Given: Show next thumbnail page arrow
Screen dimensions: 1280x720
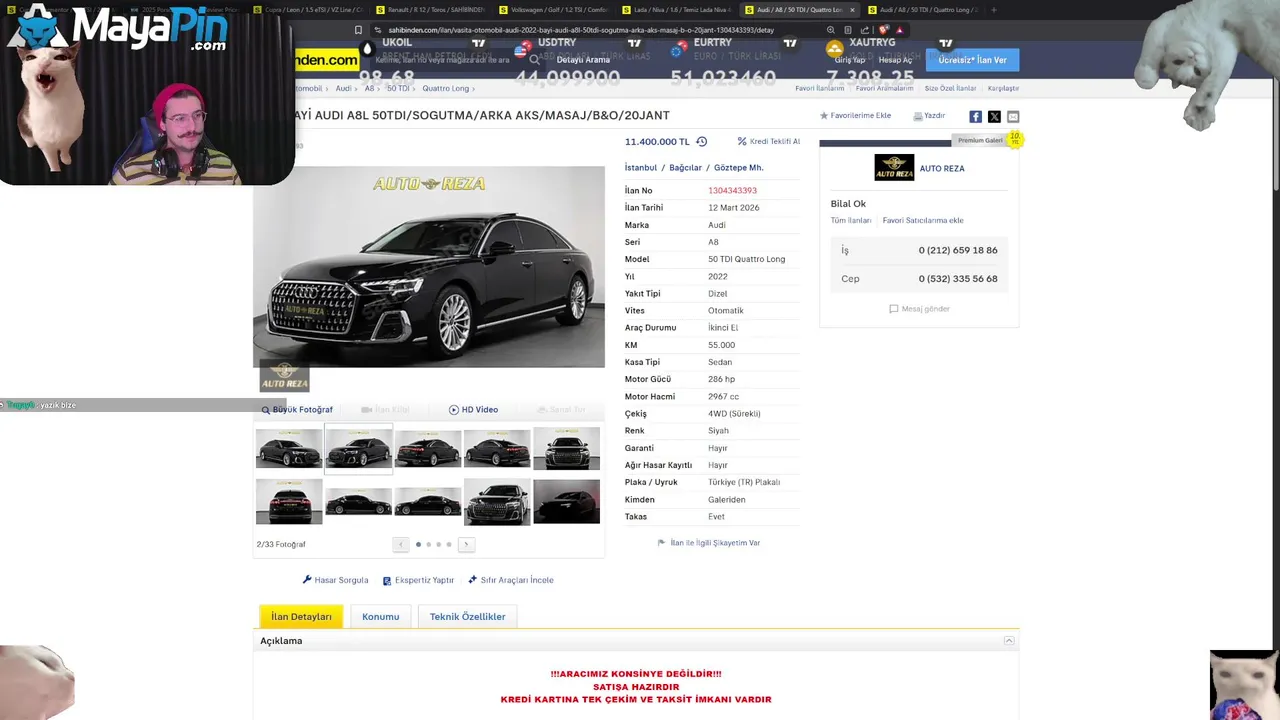Looking at the screenshot, I should 465,544.
